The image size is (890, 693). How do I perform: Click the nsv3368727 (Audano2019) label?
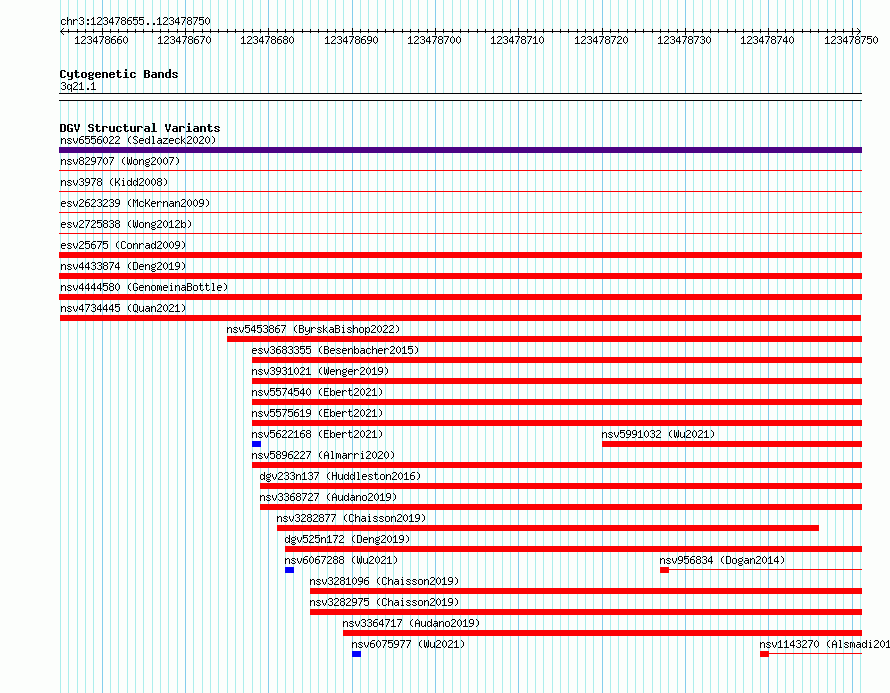pyautogui.click(x=328, y=497)
